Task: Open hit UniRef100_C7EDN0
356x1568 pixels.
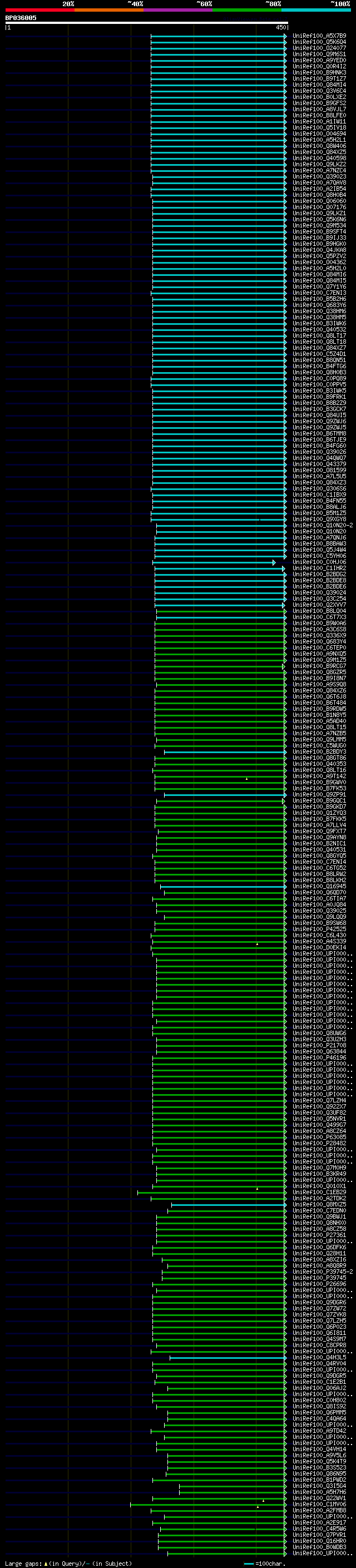Action: pos(319,1211)
